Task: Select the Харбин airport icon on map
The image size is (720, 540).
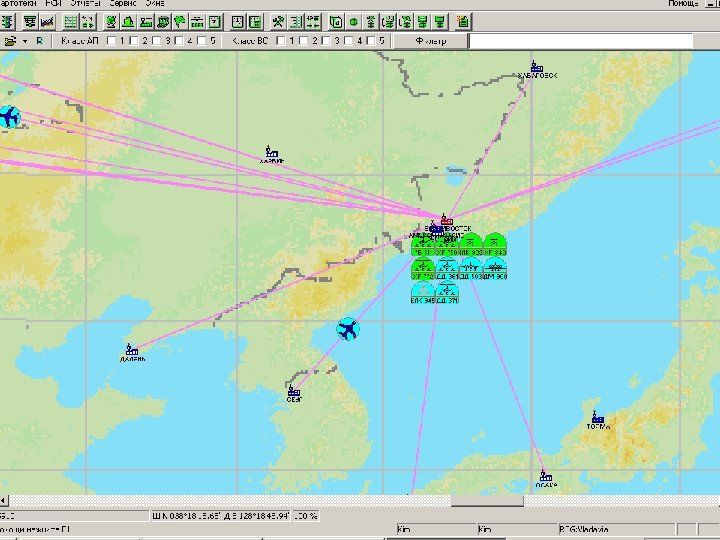Action: 271,152
